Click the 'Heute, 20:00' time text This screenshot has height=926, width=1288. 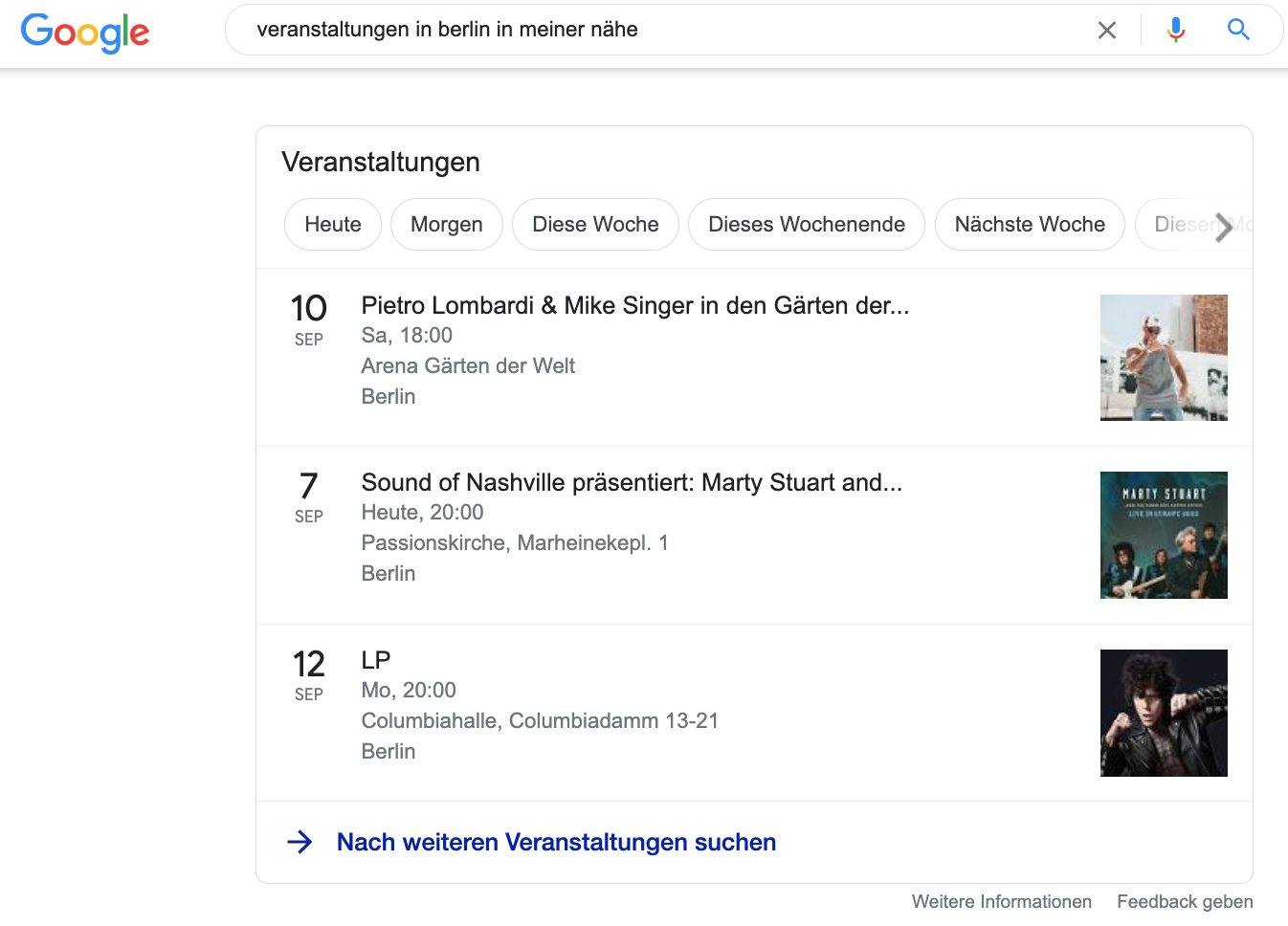tap(422, 513)
